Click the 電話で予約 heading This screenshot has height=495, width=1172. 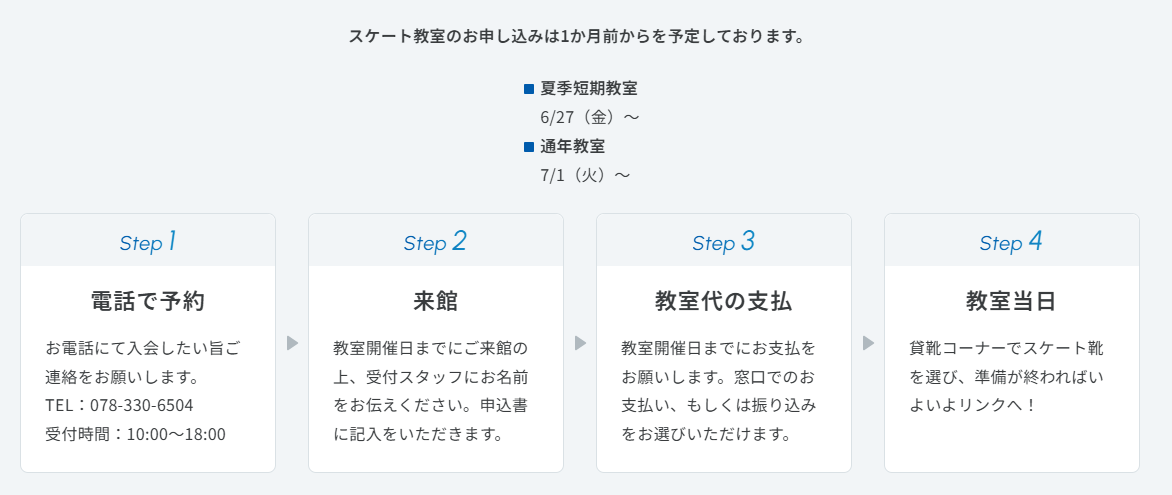pyautogui.click(x=148, y=301)
